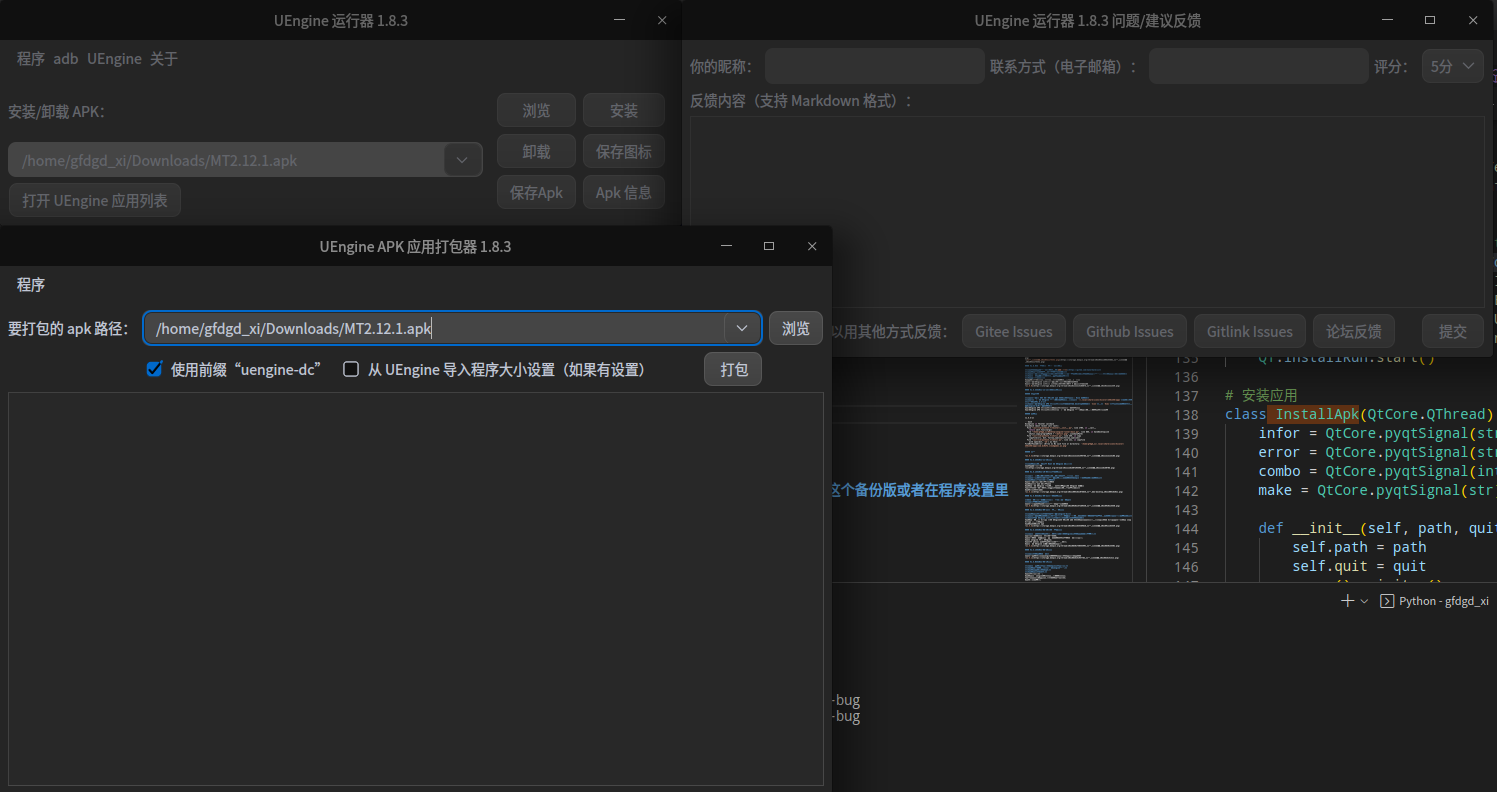Click the Github Issues button
Screen dimensions: 1497x792
point(1130,331)
